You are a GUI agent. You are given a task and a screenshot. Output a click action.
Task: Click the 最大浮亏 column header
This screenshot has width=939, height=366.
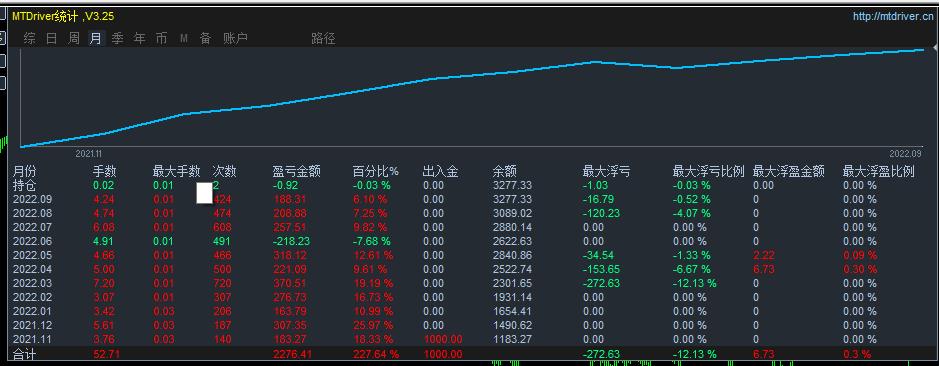(x=606, y=172)
